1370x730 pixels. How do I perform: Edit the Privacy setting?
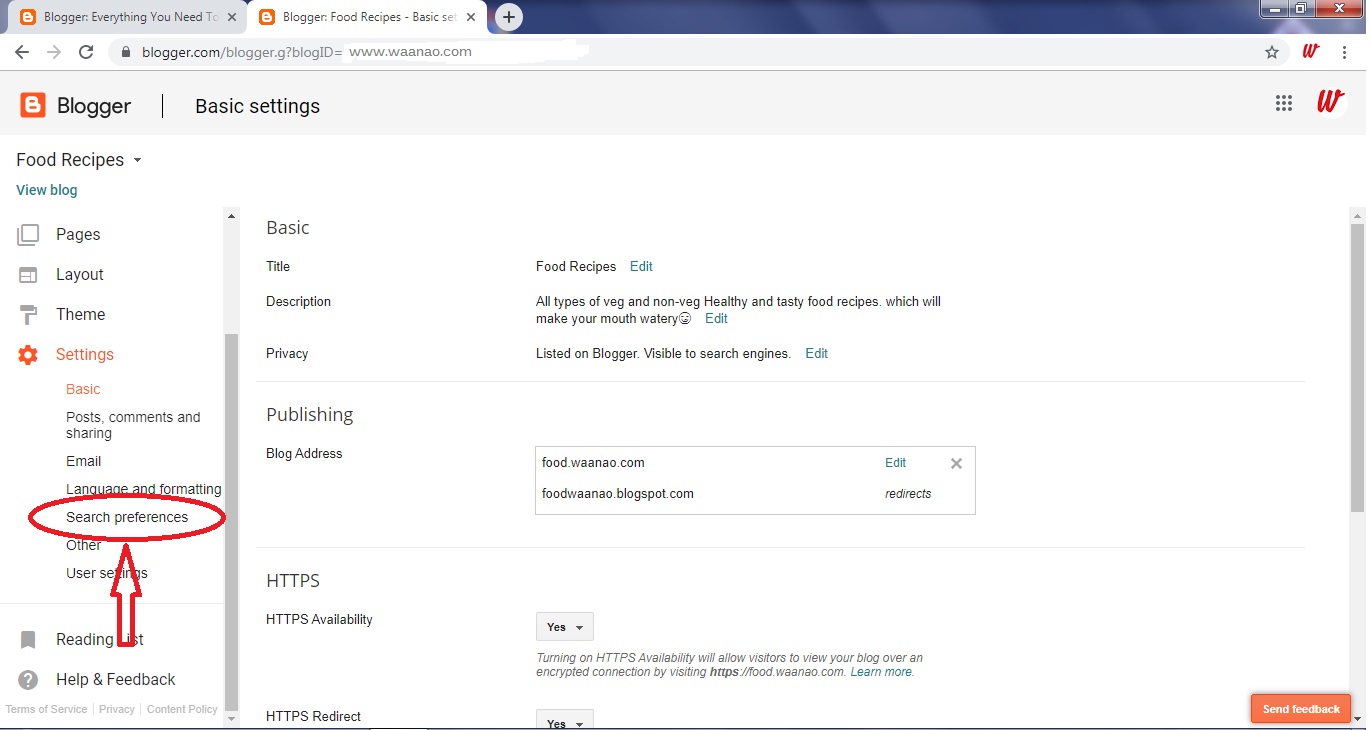click(x=817, y=353)
